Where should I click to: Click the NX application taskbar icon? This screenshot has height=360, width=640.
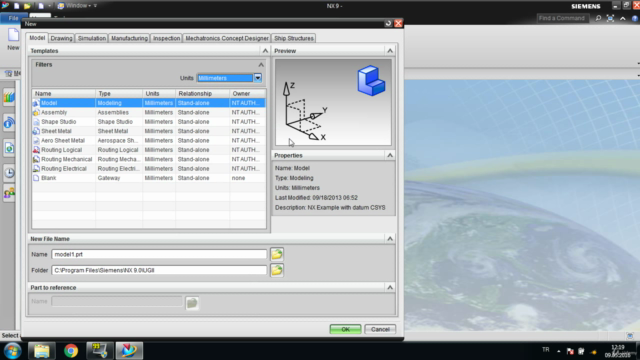point(129,351)
